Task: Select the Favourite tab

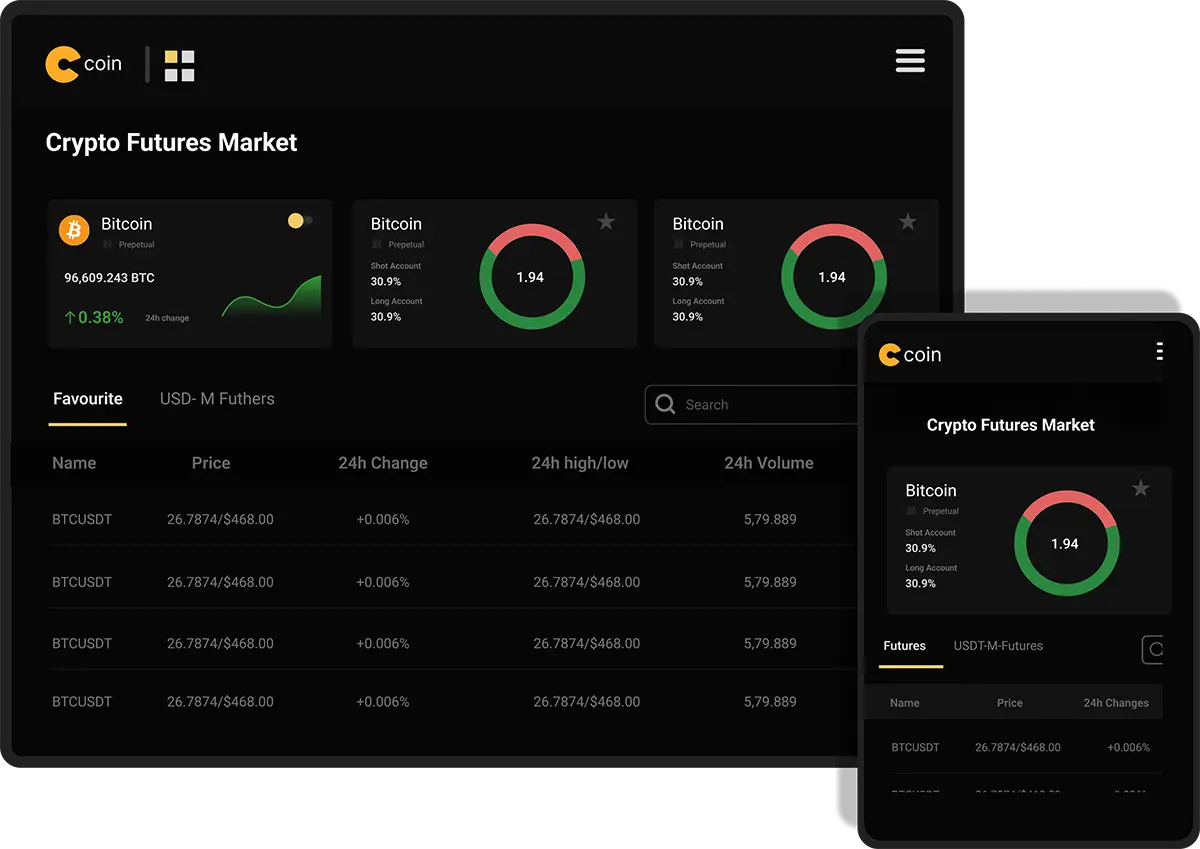Action: (x=87, y=398)
